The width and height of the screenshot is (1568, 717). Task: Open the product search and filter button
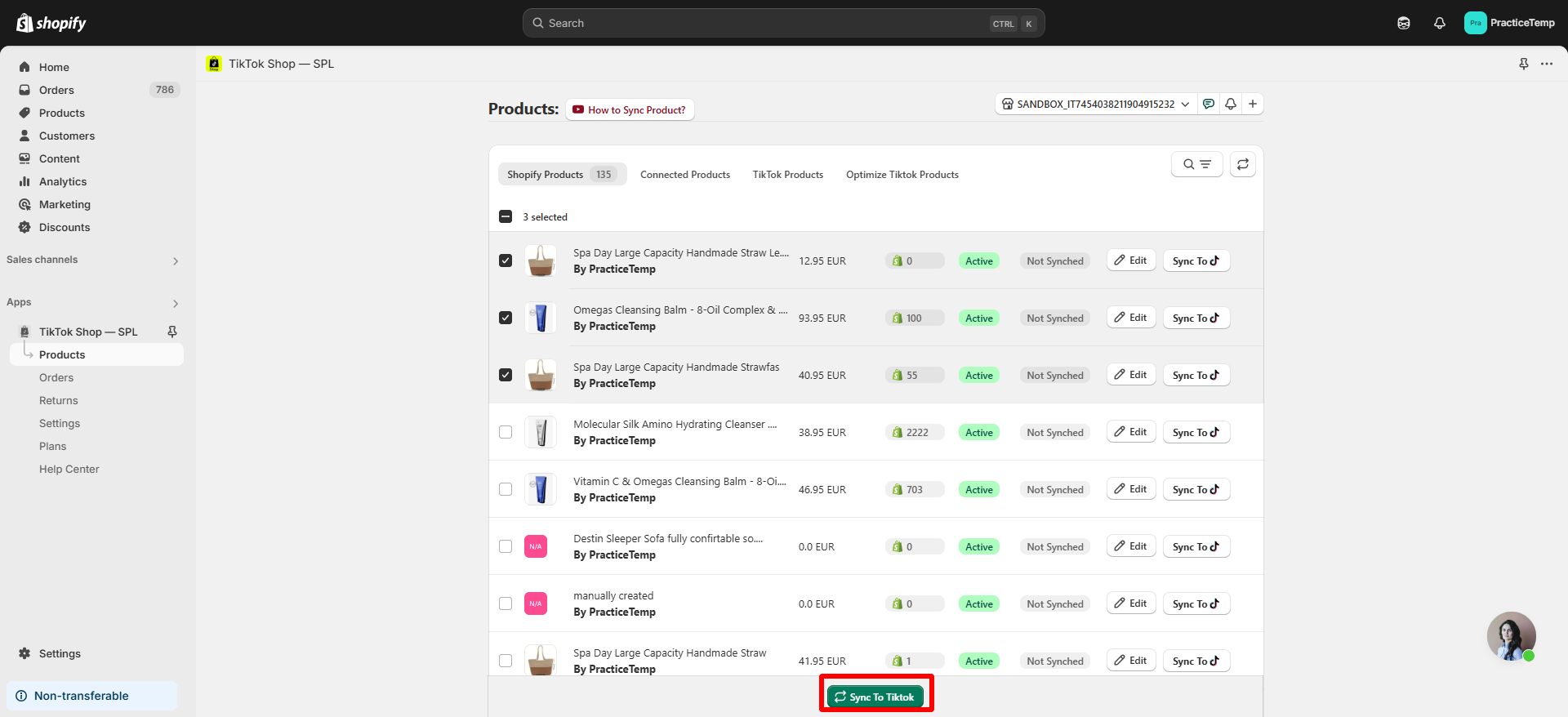tap(1197, 164)
